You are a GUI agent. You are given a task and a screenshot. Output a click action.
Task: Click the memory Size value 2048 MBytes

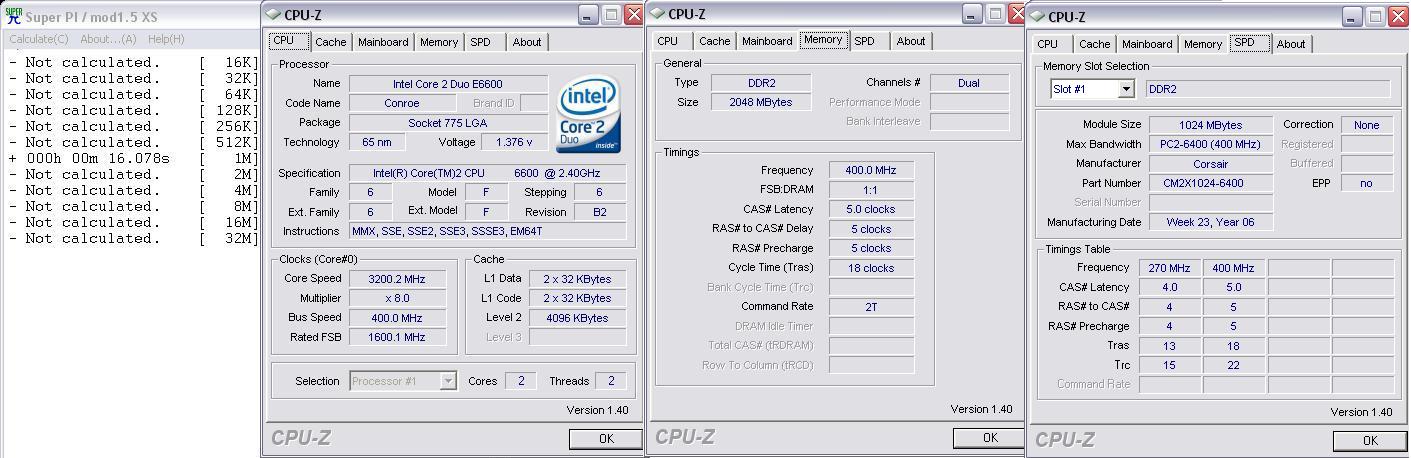point(761,102)
